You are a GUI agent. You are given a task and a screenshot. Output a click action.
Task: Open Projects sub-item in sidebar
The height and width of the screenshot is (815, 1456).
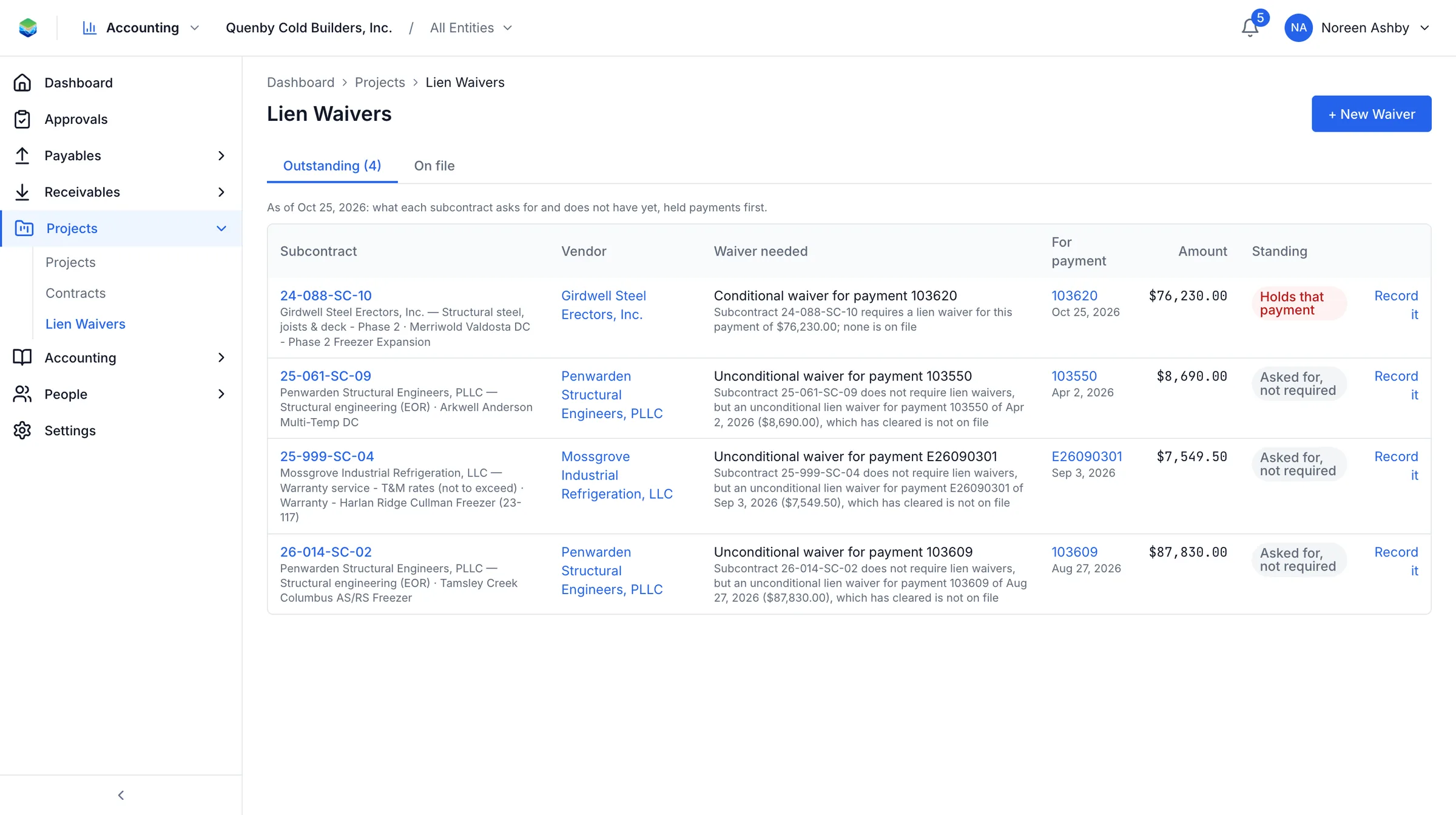coord(70,262)
